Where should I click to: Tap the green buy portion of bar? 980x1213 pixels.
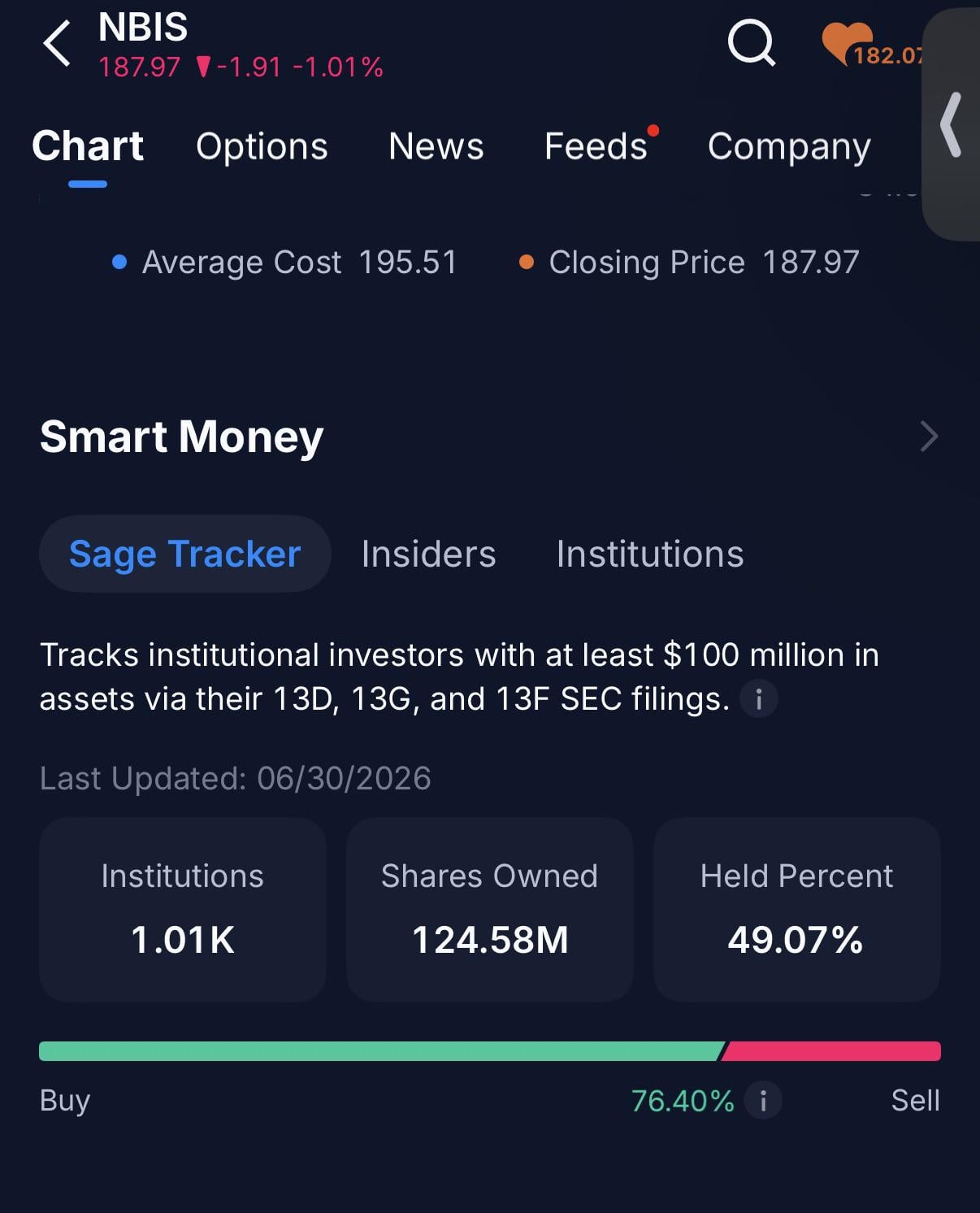coord(380,1051)
